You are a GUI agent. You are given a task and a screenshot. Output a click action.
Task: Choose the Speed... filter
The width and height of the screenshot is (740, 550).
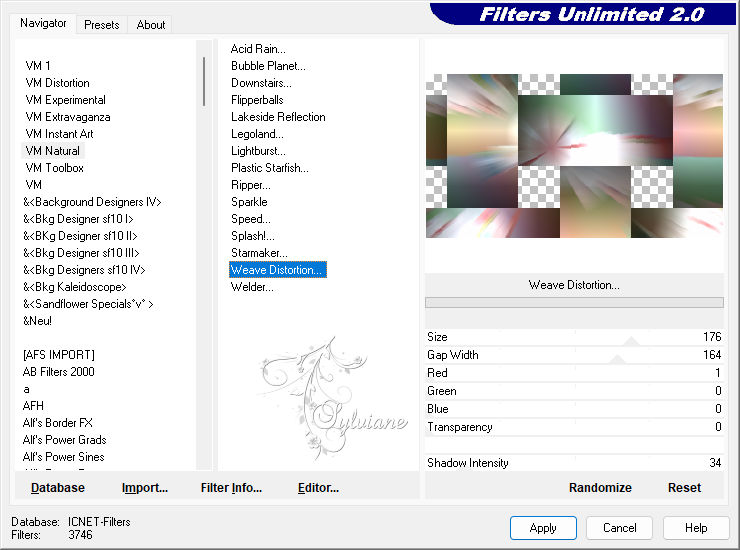(251, 219)
